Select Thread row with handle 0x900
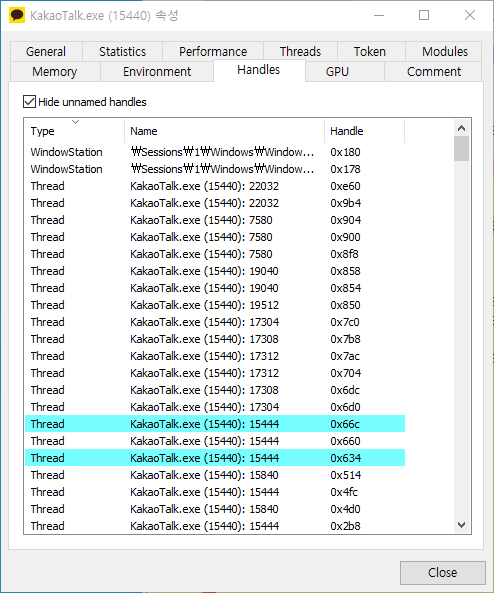This screenshot has height=593, width=494. 215,237
